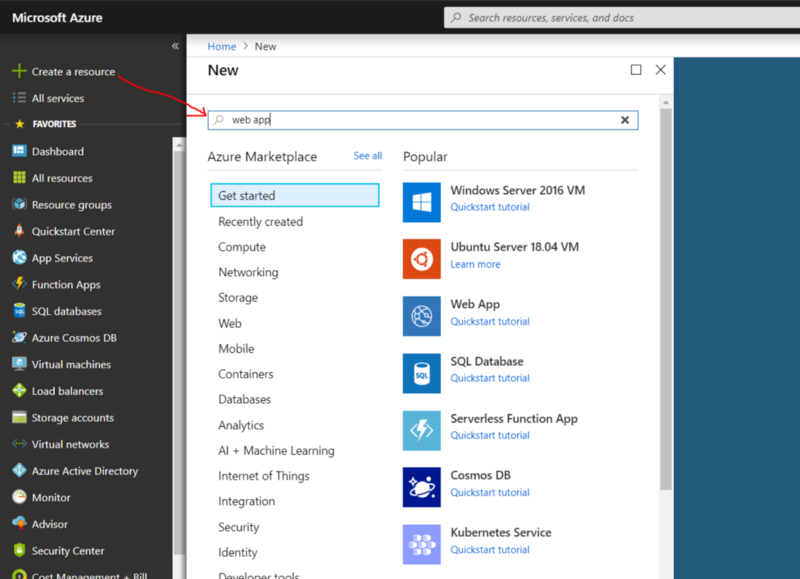The width and height of the screenshot is (800, 579).
Task: Click the Microsoft Azure portal title
Action: point(57,18)
